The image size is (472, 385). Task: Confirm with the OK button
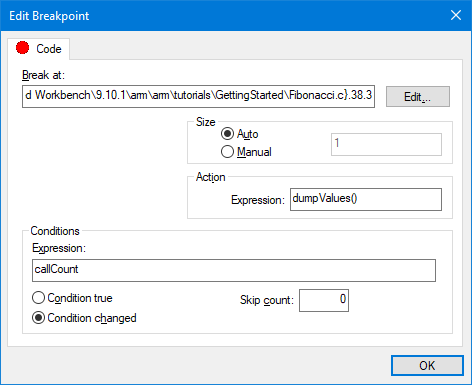coord(427,365)
